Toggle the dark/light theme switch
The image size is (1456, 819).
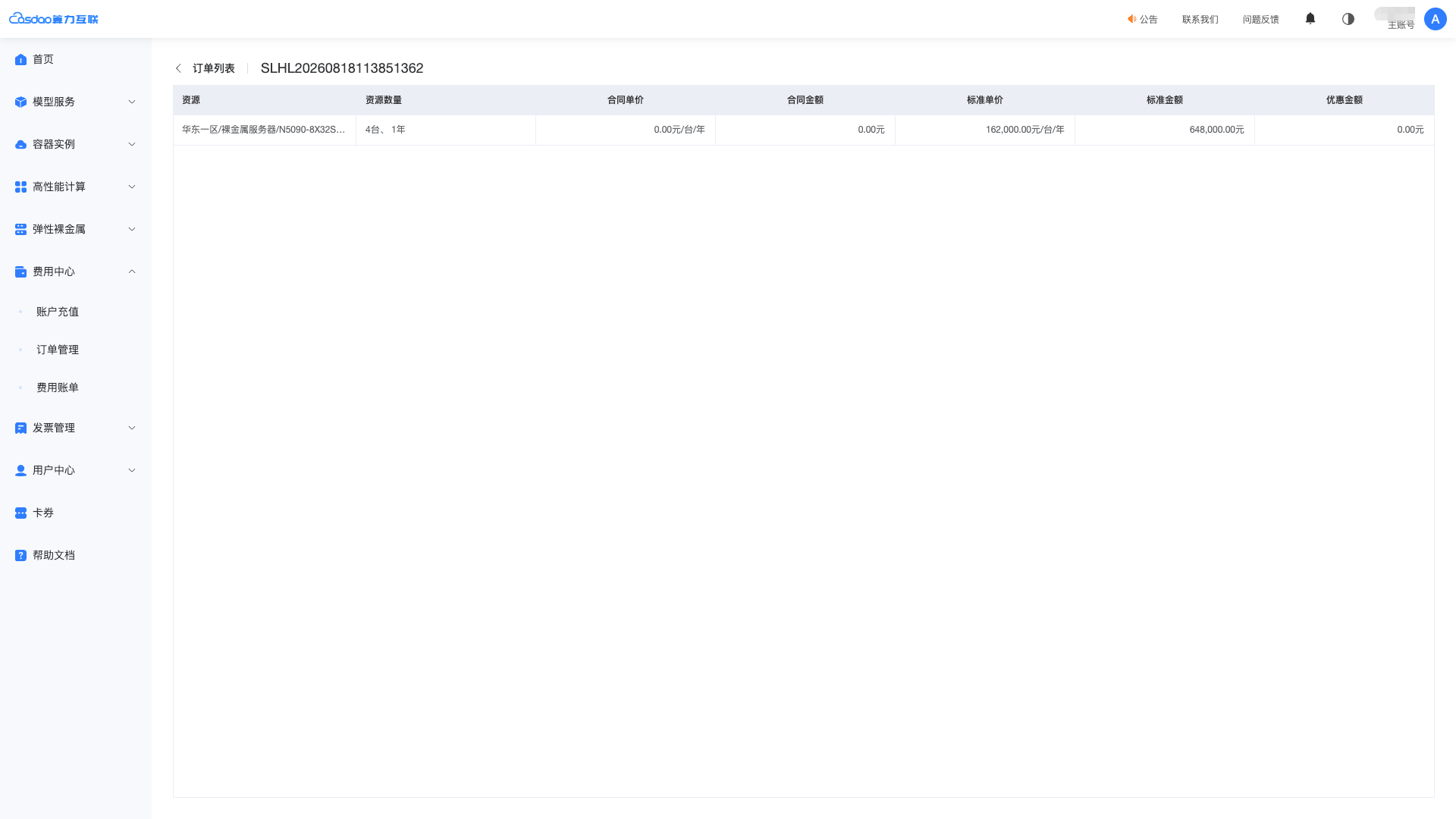1348,19
